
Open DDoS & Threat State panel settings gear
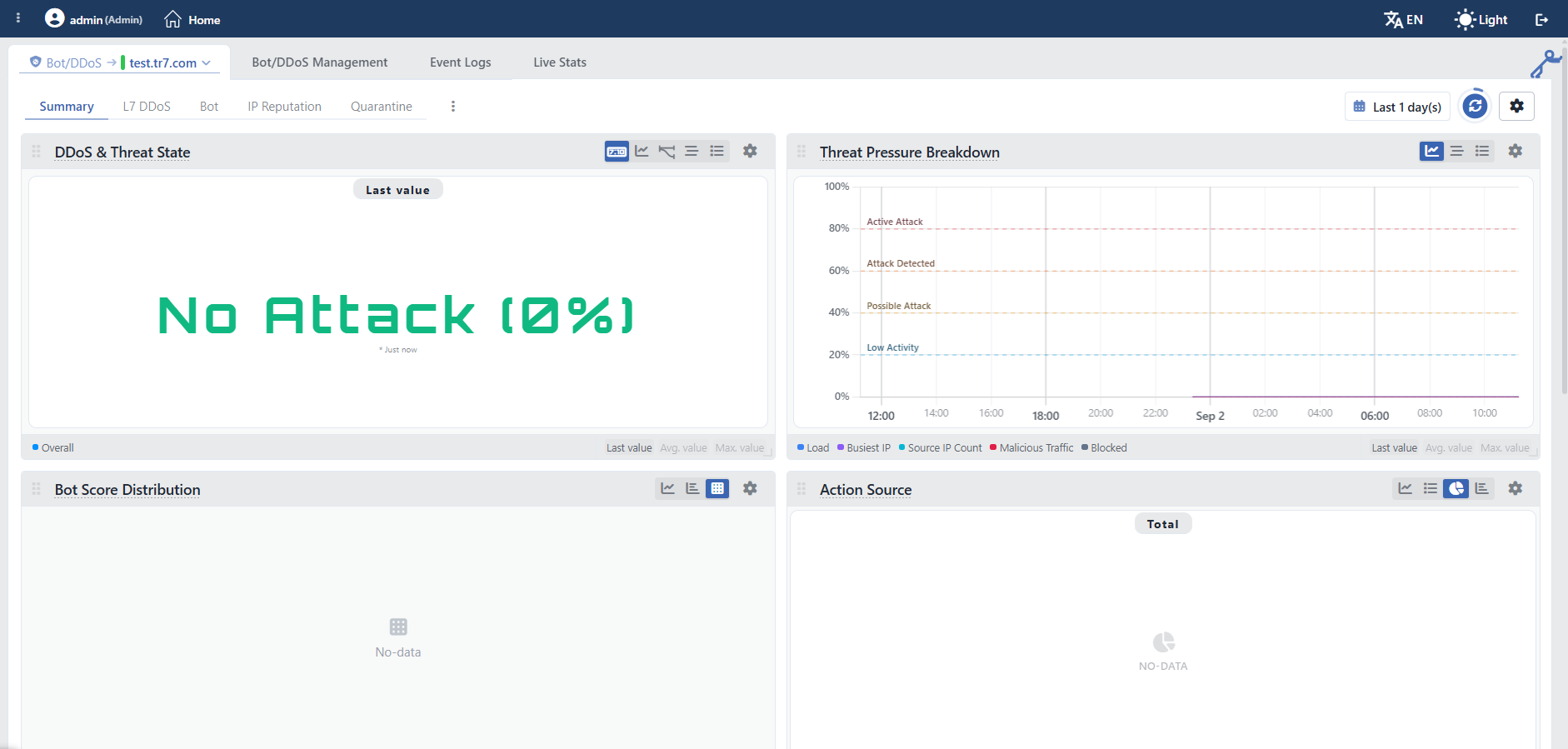750,151
